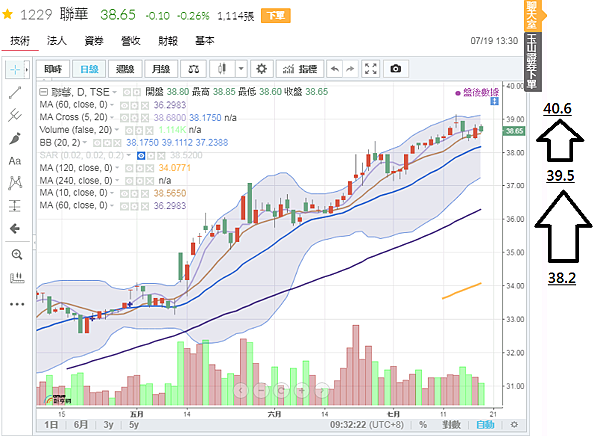This screenshot has height=448, width=600.
Task: Select the brush drawing tool
Action: [15, 138]
